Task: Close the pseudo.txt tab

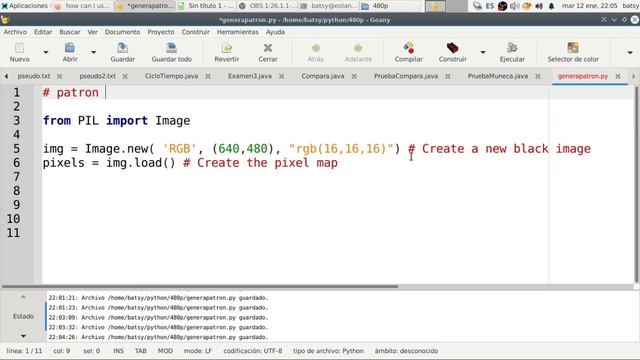Action: (60, 76)
